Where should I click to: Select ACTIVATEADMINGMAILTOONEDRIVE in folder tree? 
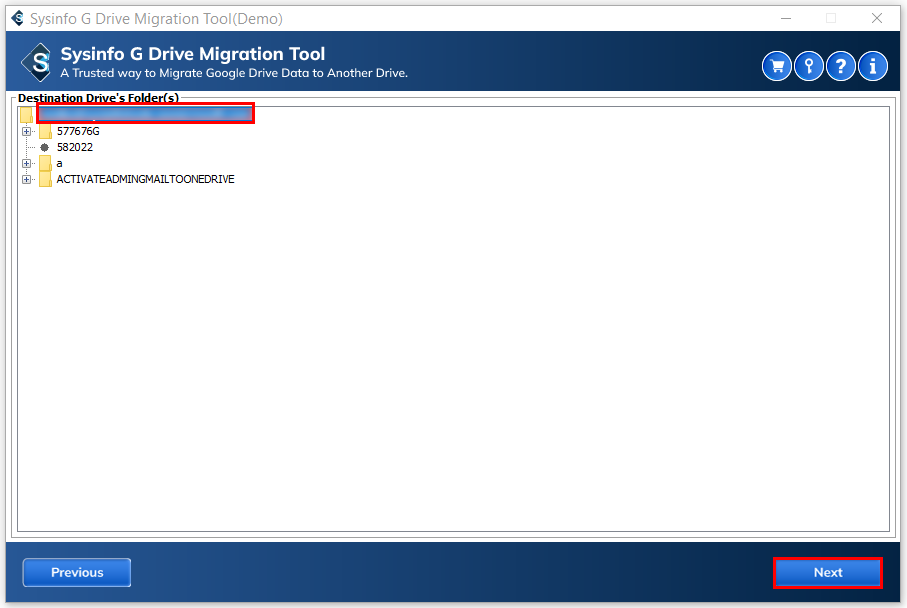(145, 179)
